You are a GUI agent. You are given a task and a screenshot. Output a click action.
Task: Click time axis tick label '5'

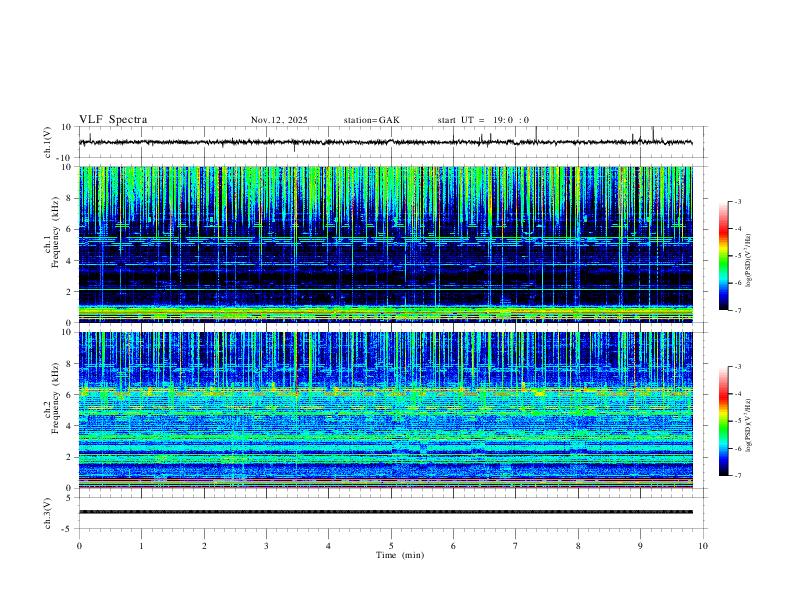click(391, 546)
